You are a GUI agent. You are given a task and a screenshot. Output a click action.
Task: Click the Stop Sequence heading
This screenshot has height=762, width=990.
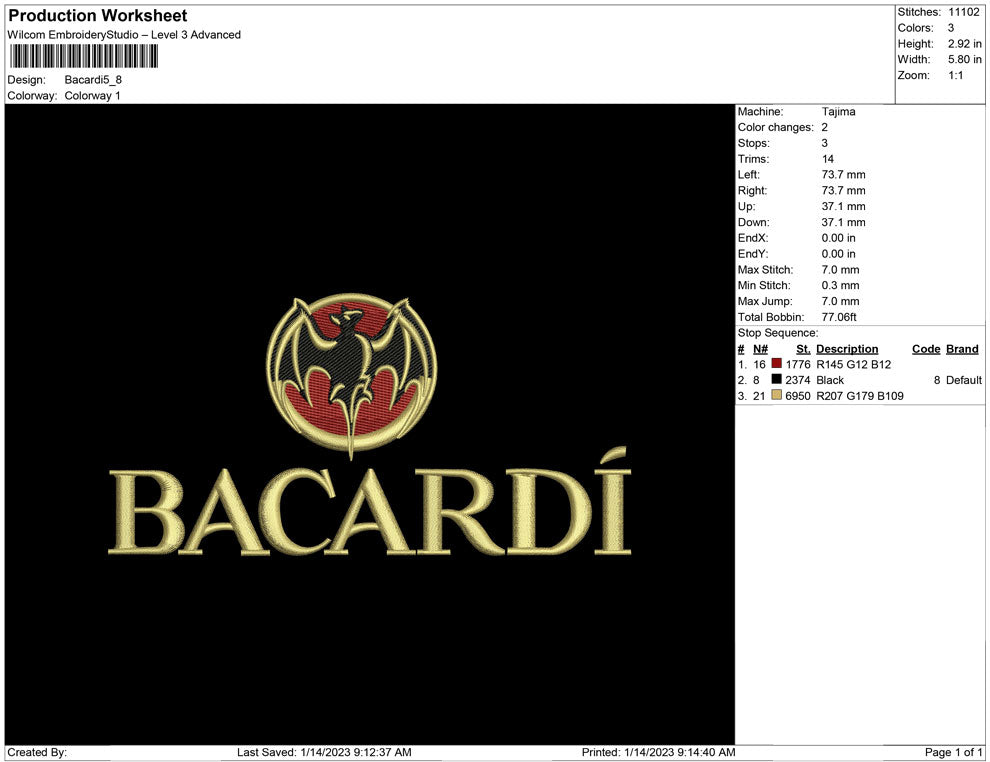(777, 333)
